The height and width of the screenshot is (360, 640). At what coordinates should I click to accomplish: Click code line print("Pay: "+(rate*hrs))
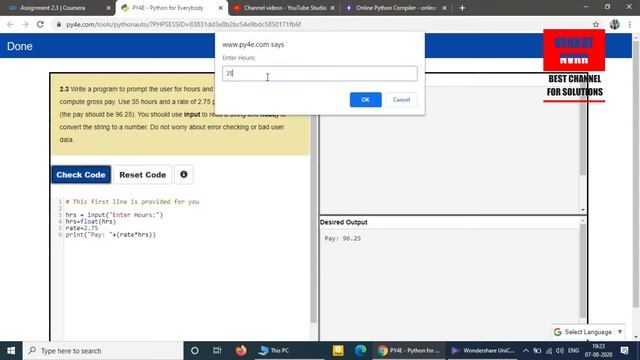(111, 235)
